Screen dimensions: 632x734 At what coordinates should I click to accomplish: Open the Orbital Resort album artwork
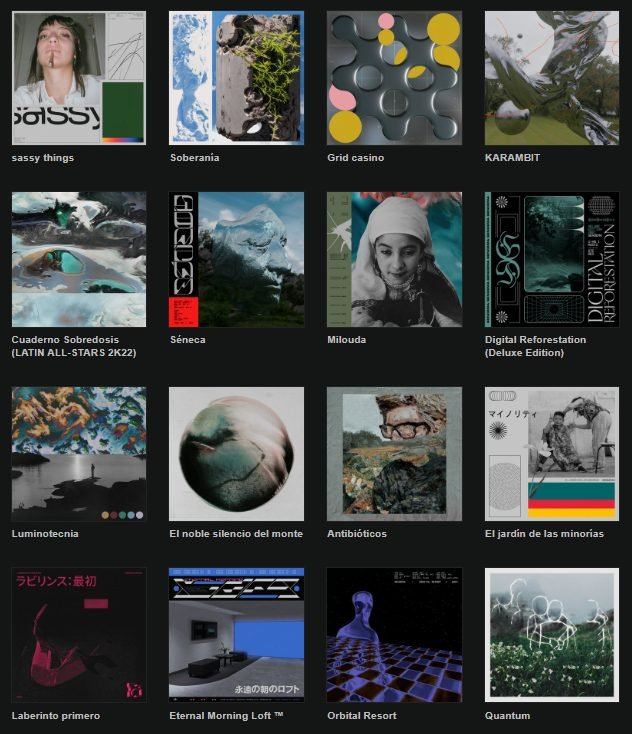tap(394, 635)
